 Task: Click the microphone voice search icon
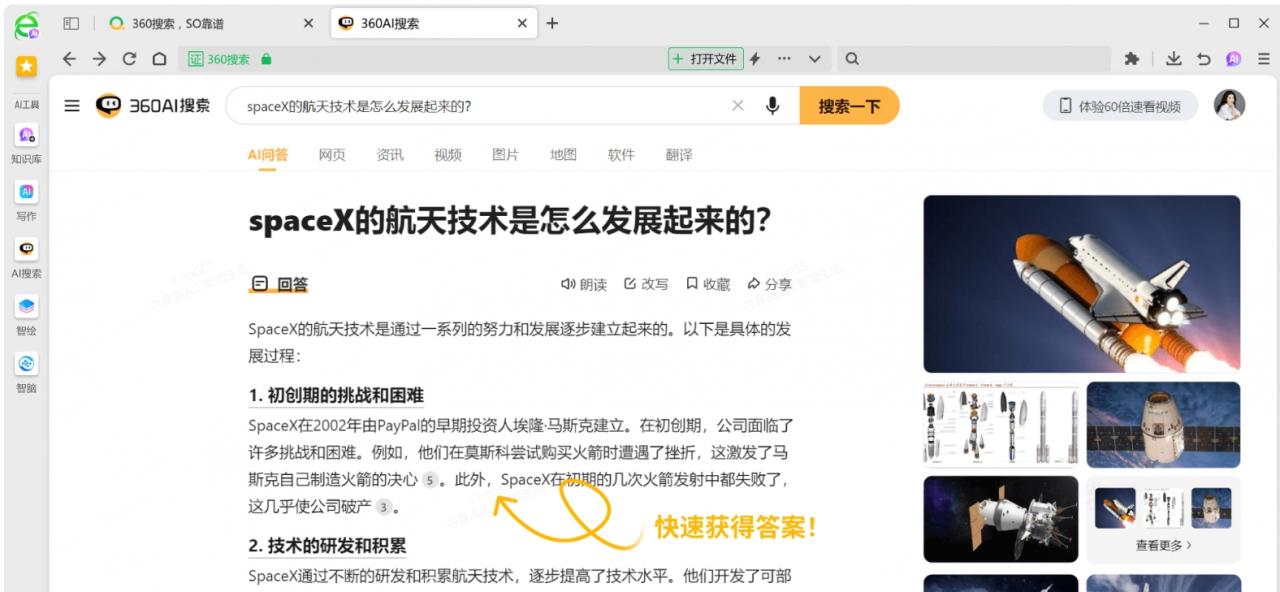coord(772,106)
